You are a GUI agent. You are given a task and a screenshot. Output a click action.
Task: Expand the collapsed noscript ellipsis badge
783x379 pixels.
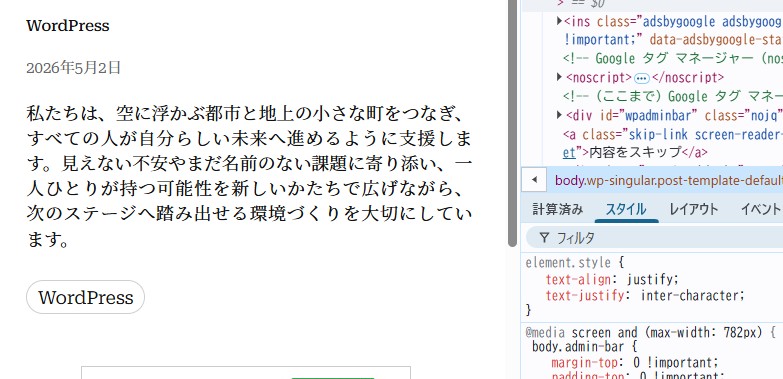click(642, 78)
